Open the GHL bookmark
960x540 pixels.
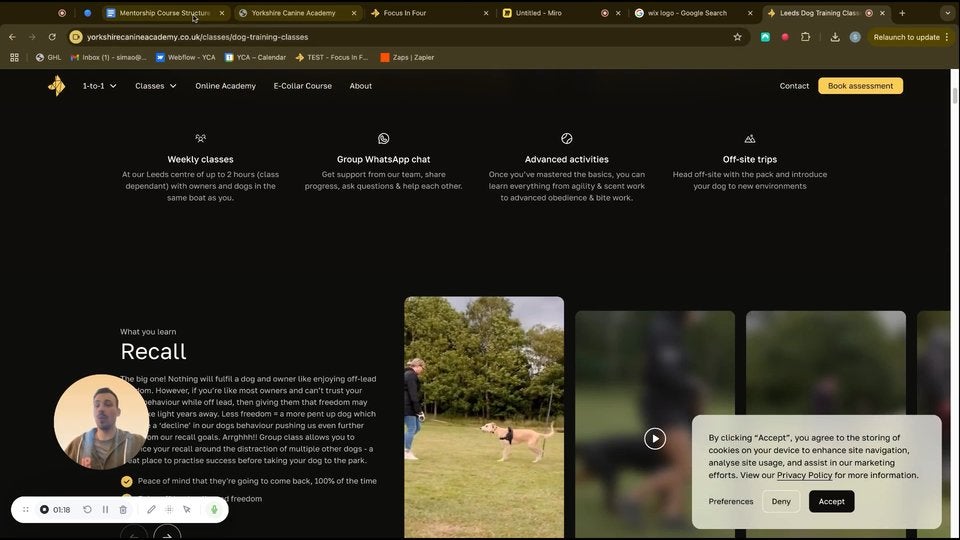click(48, 57)
